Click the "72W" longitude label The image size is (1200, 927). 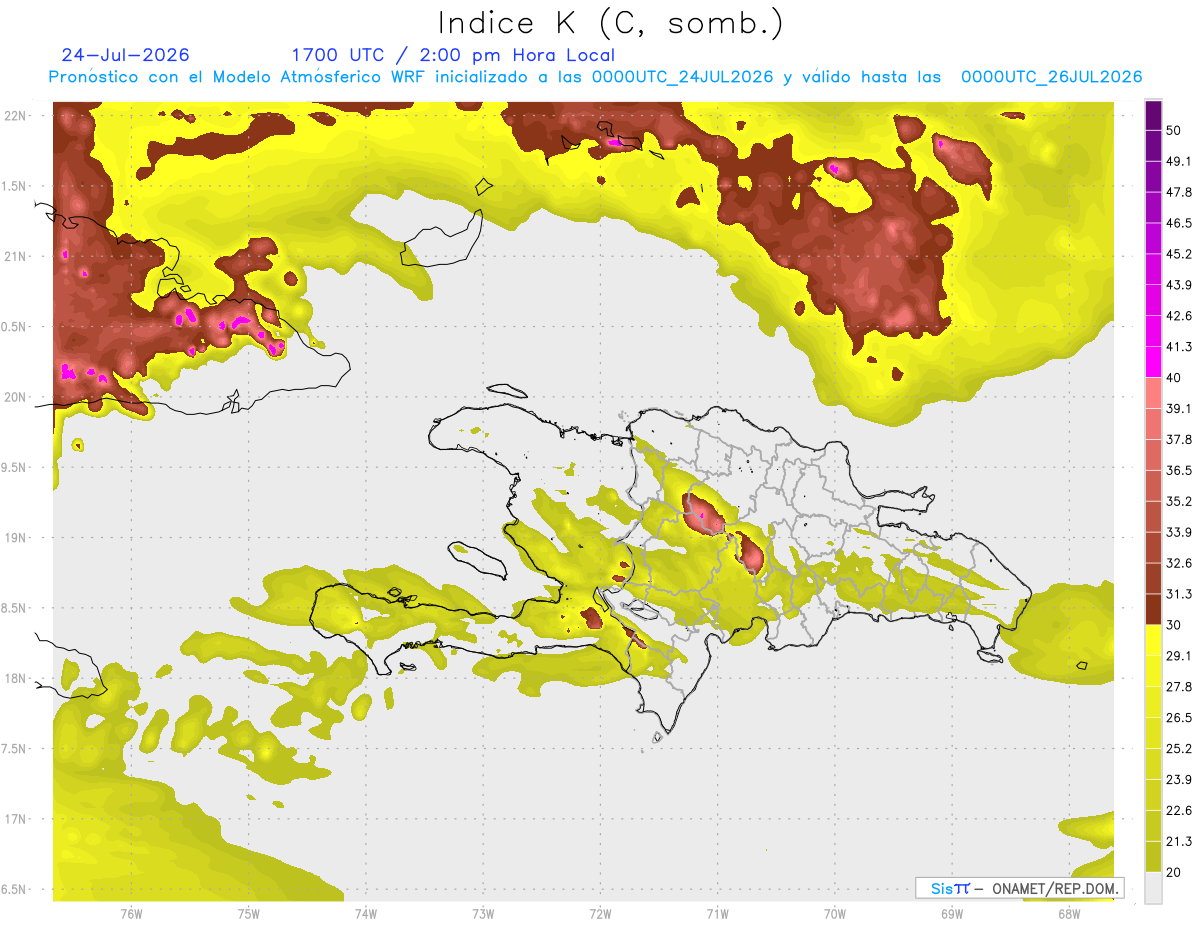[600, 913]
